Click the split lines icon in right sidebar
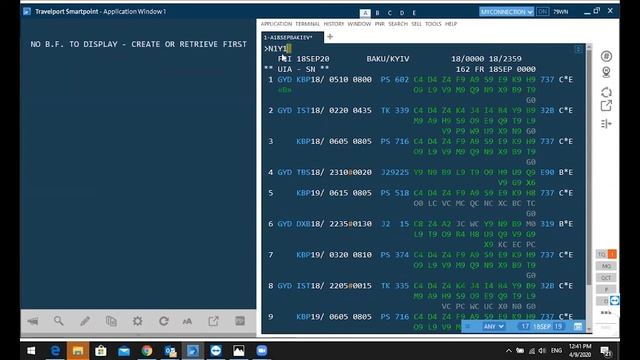The width and height of the screenshot is (640, 360). pyautogui.click(x=607, y=124)
